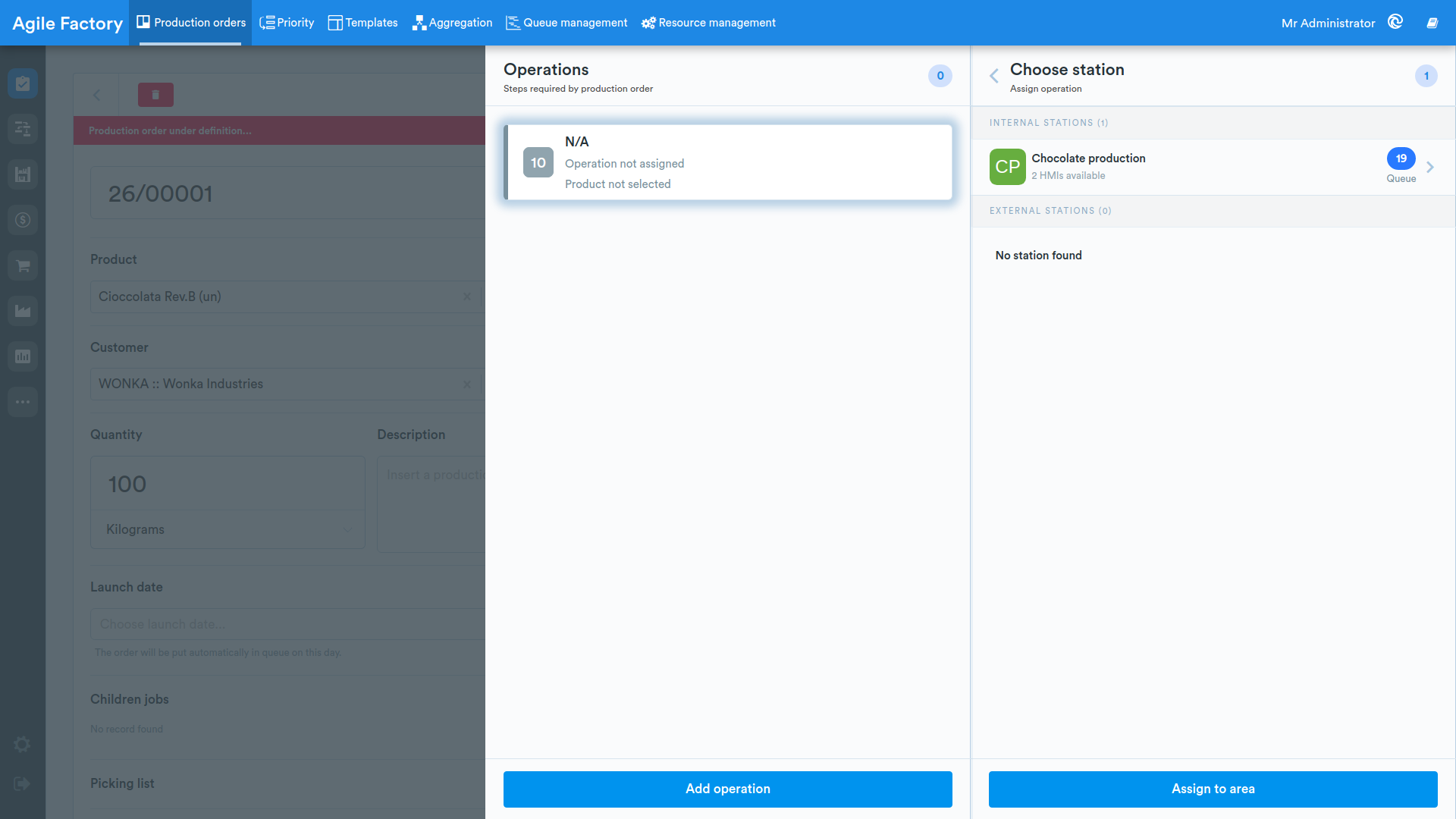Open the dollar coin sidebar icon

point(23,220)
